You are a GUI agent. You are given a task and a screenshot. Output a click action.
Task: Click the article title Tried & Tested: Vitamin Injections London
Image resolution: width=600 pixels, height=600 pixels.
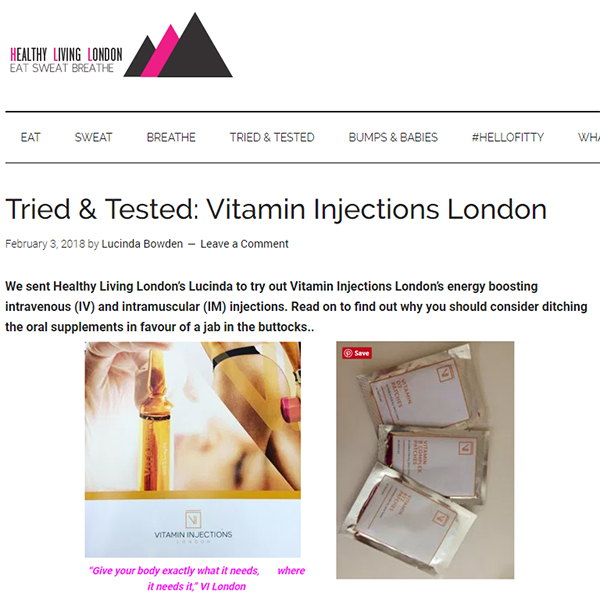click(276, 209)
